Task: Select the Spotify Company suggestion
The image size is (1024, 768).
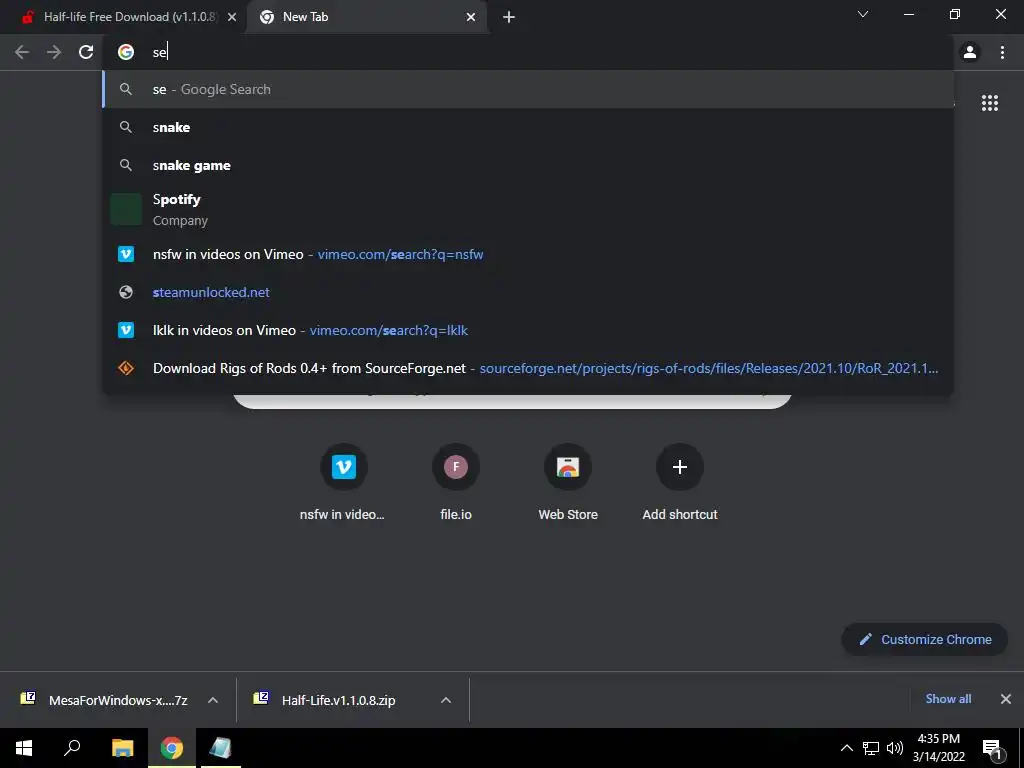Action: (528, 210)
